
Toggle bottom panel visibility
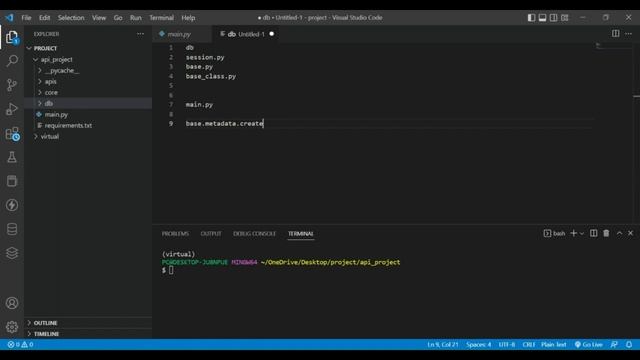coord(542,18)
